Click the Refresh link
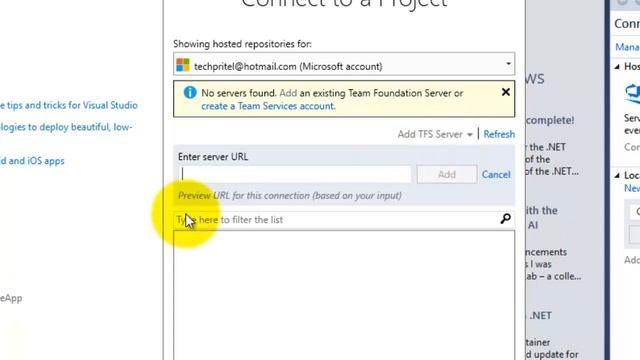Viewport: 640px width, 360px height. [x=499, y=134]
